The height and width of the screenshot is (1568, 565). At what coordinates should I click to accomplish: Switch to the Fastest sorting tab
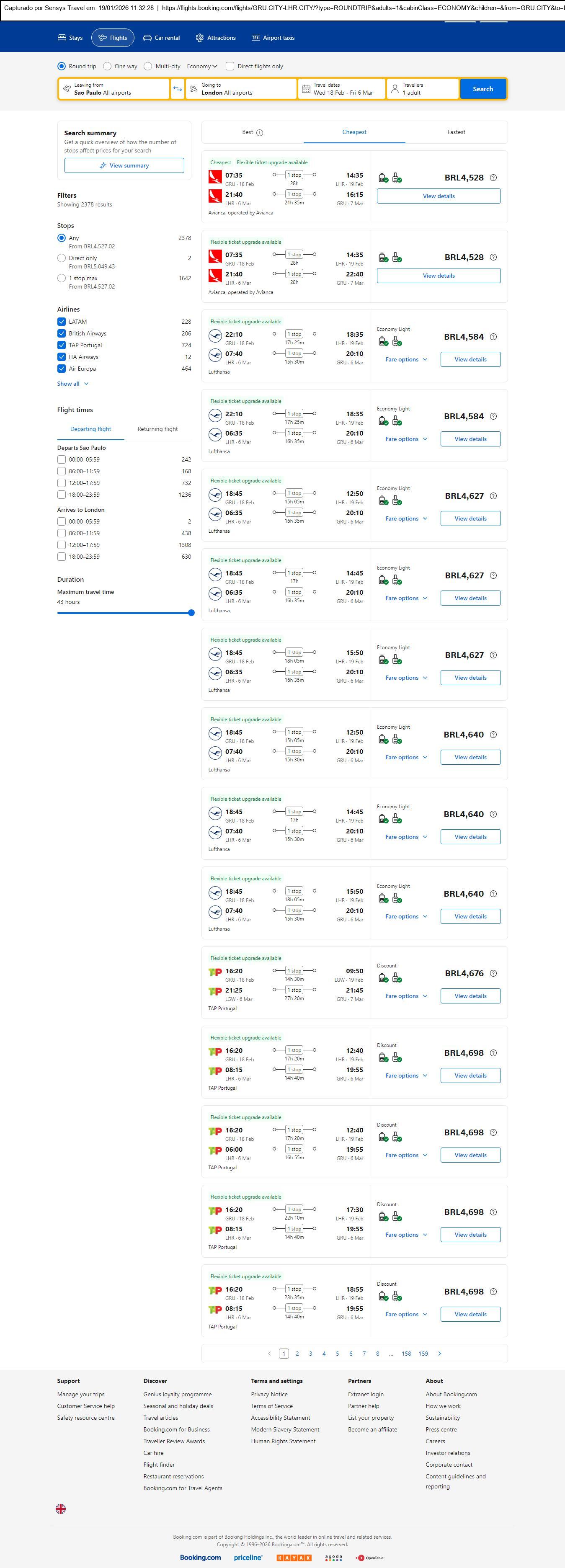tap(456, 132)
